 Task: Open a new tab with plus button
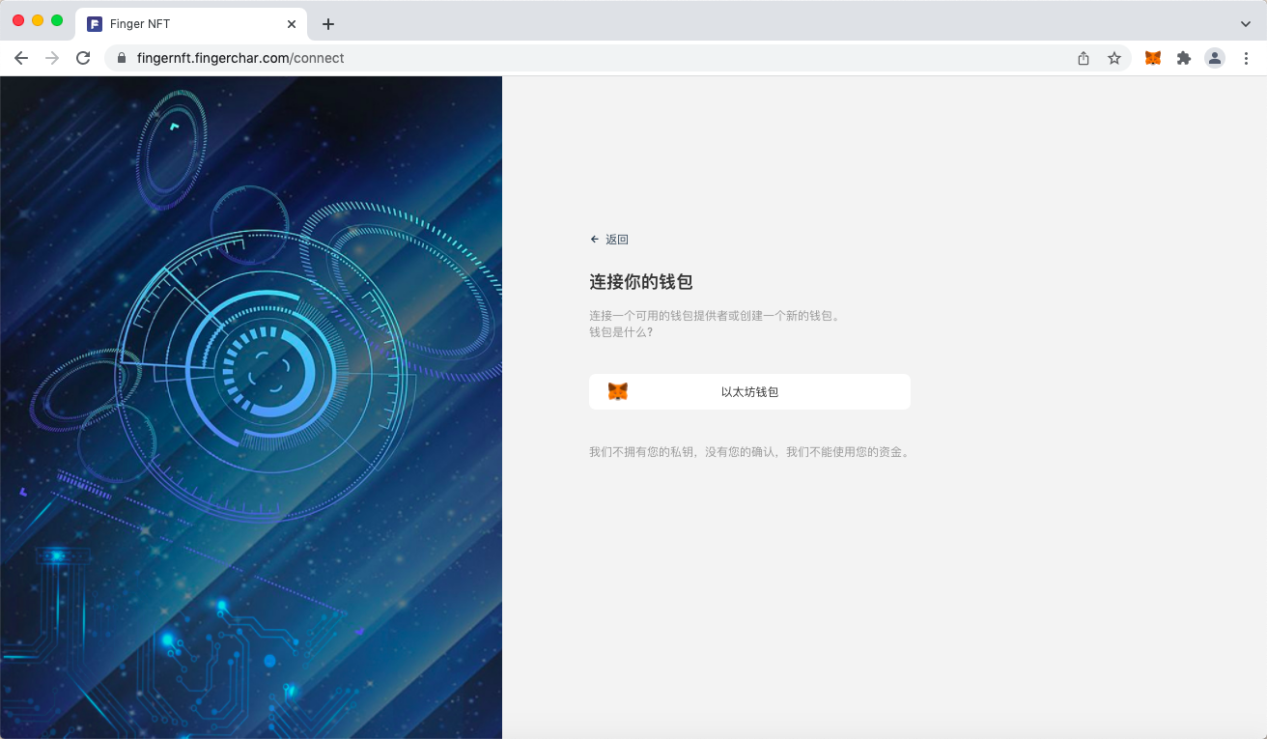point(328,24)
